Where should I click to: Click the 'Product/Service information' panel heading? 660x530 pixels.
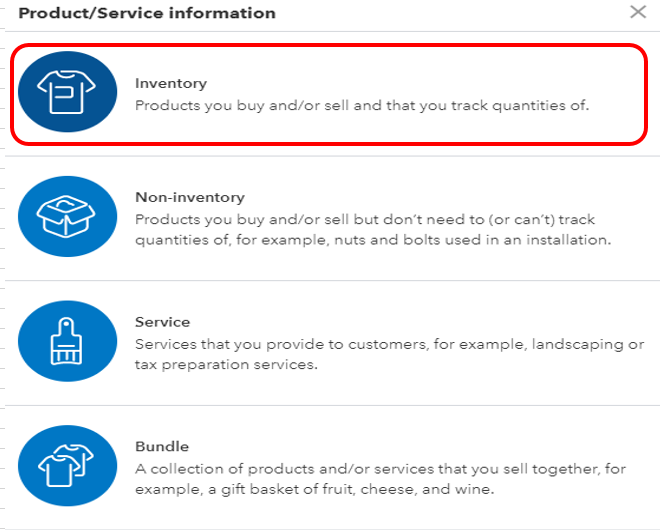pos(147,13)
